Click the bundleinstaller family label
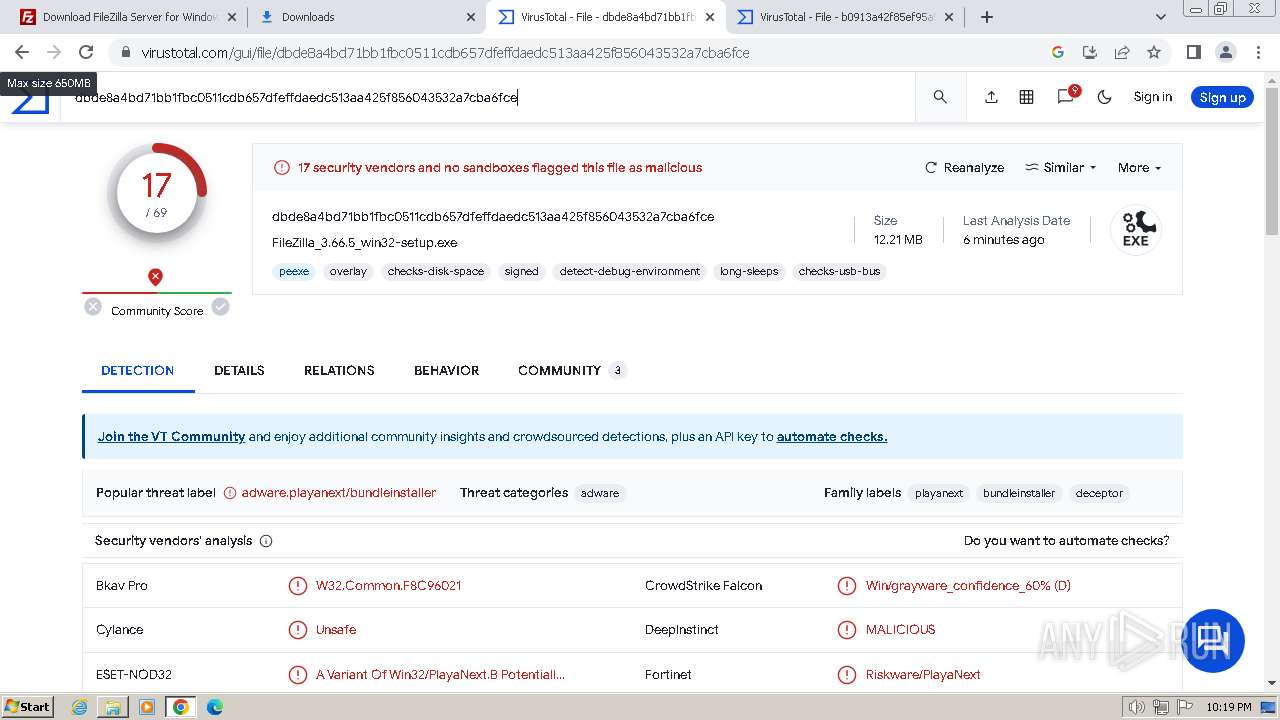This screenshot has height=720, width=1280. tap(1019, 493)
